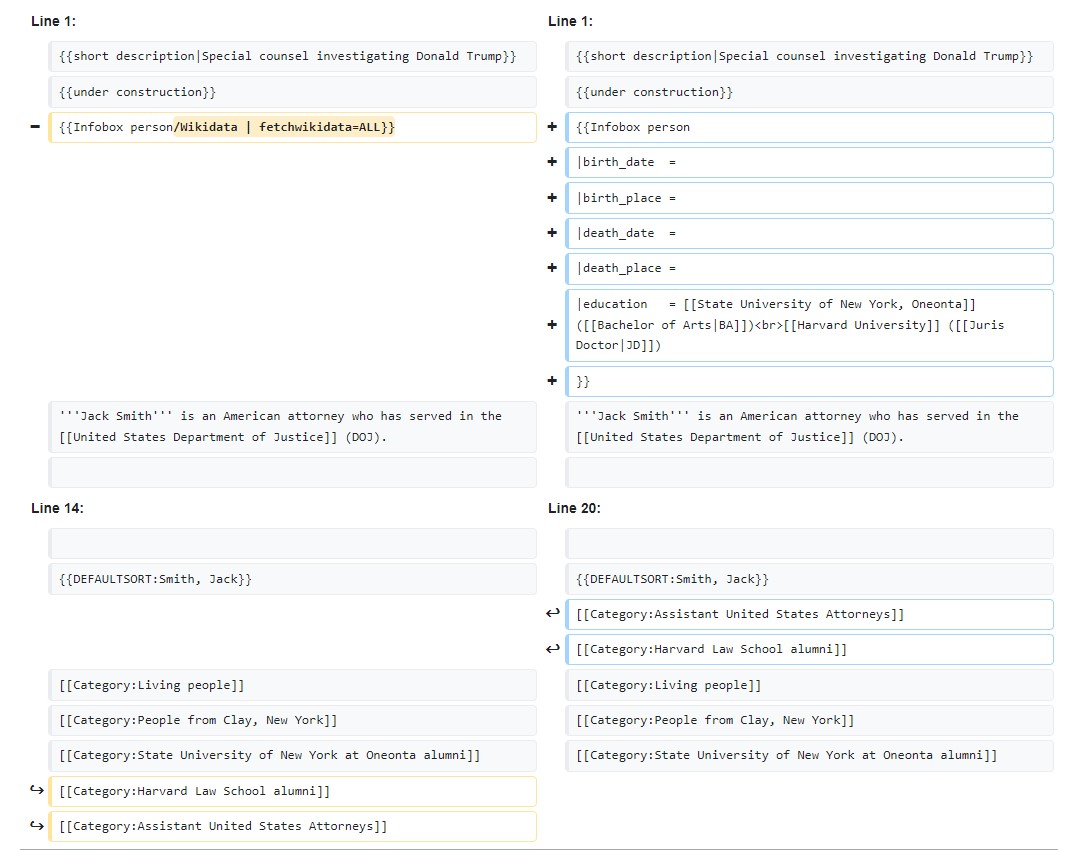Screen dimensions: 1077x850
Task: Click the "|education = [[State University of New York..." line
Action: pyautogui.click(x=810, y=325)
